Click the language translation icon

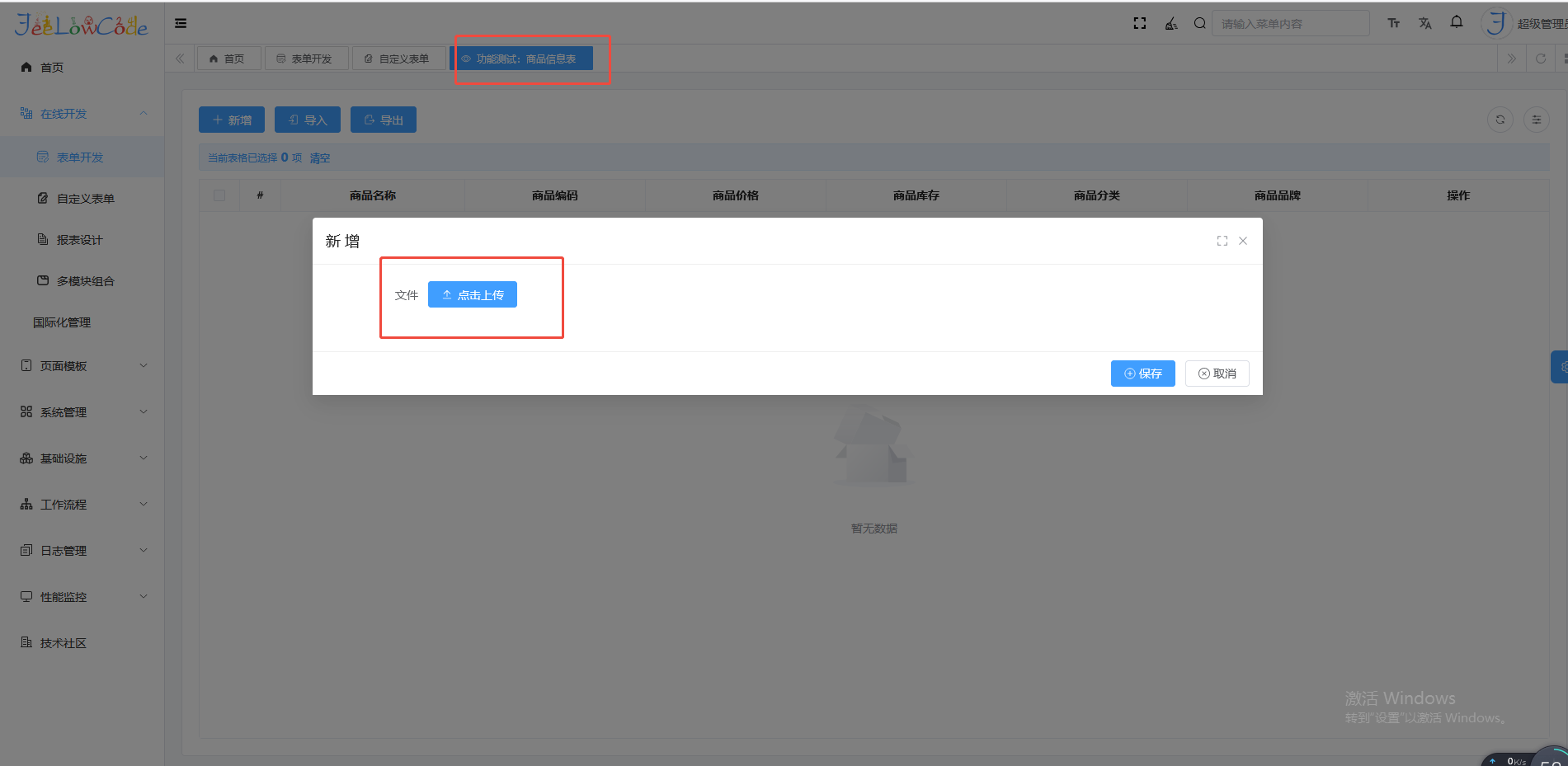click(x=1424, y=23)
